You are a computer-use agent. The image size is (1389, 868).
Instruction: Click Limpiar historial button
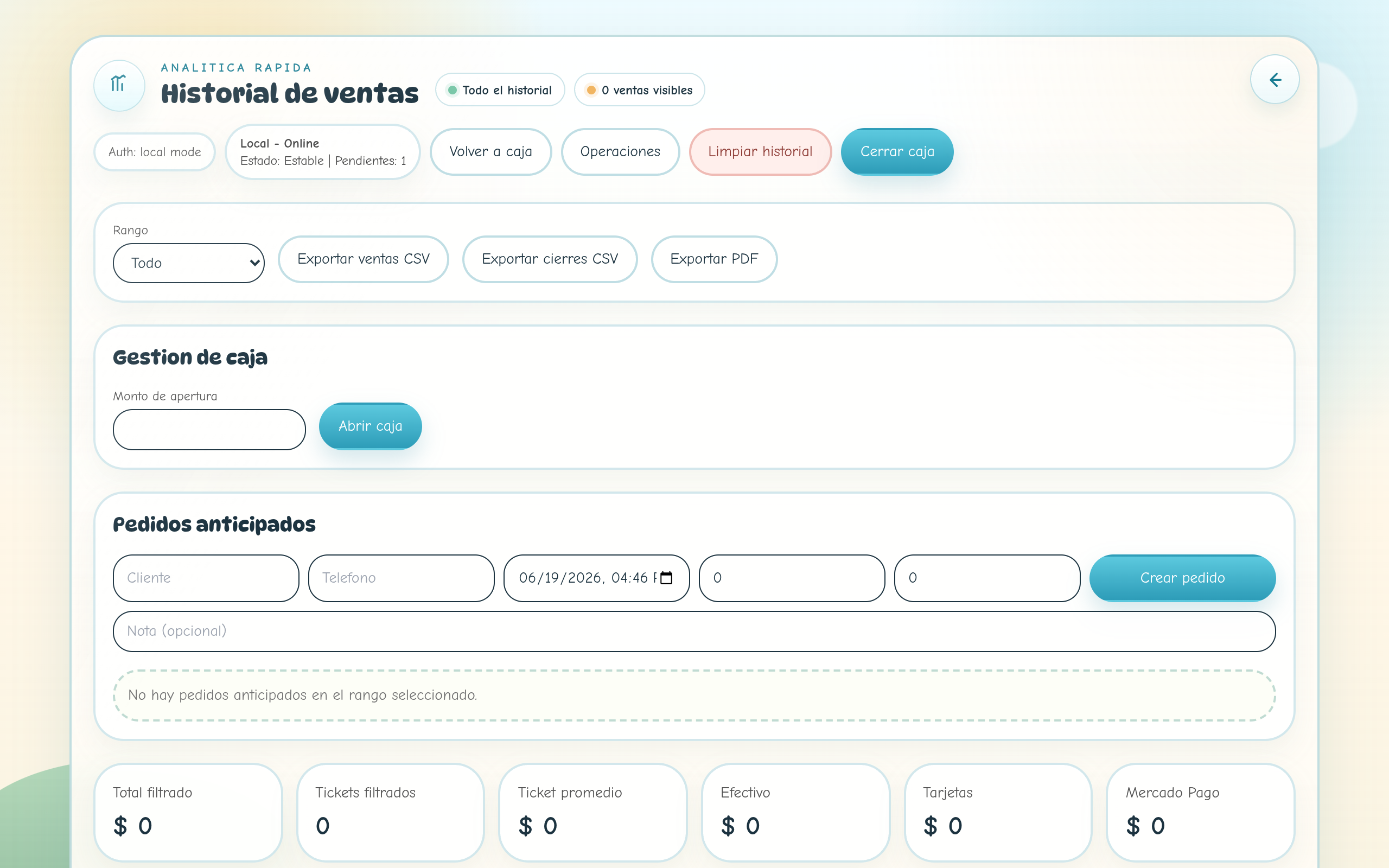click(760, 151)
